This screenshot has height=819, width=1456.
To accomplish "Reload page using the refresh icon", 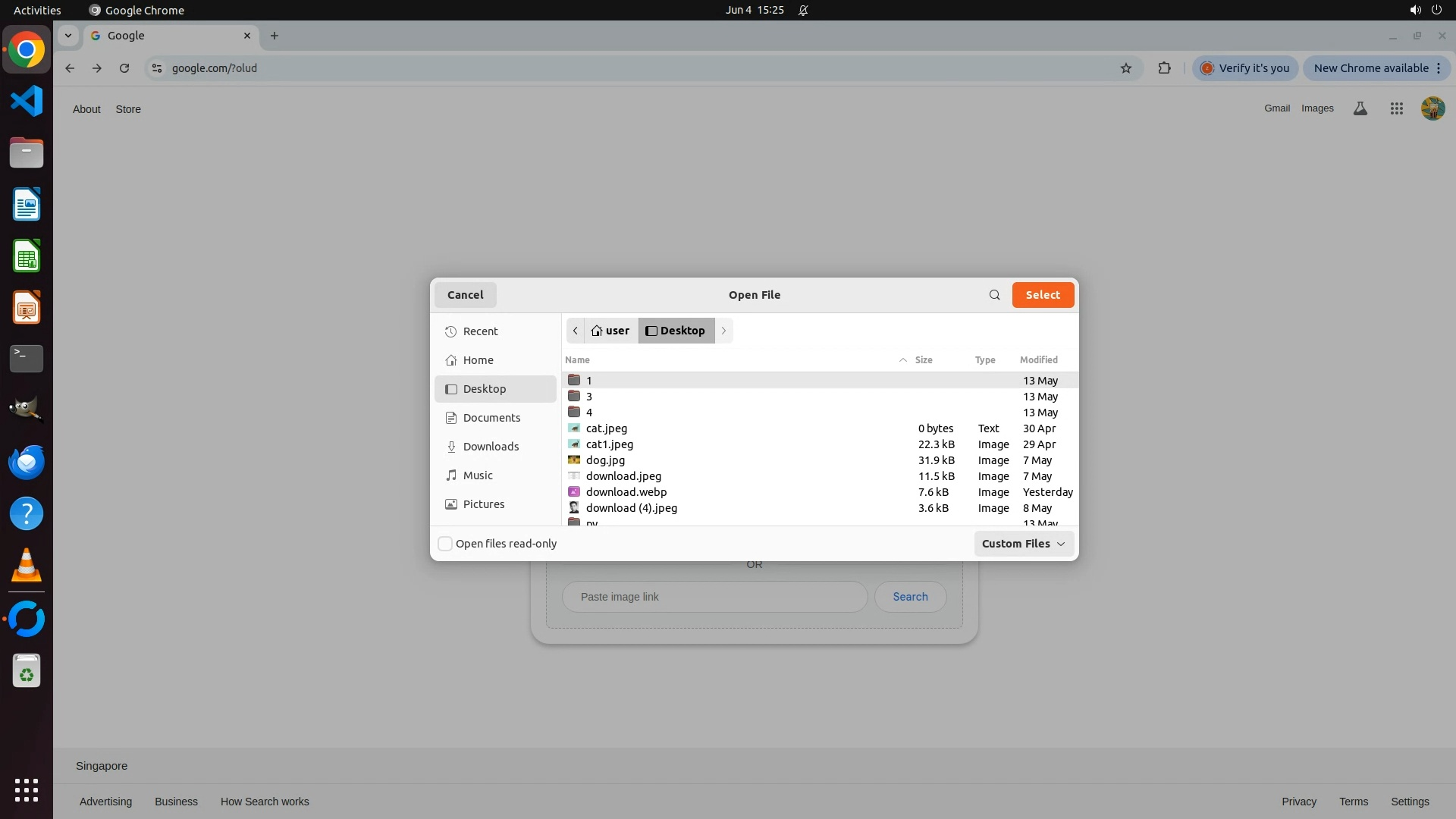I will [124, 68].
